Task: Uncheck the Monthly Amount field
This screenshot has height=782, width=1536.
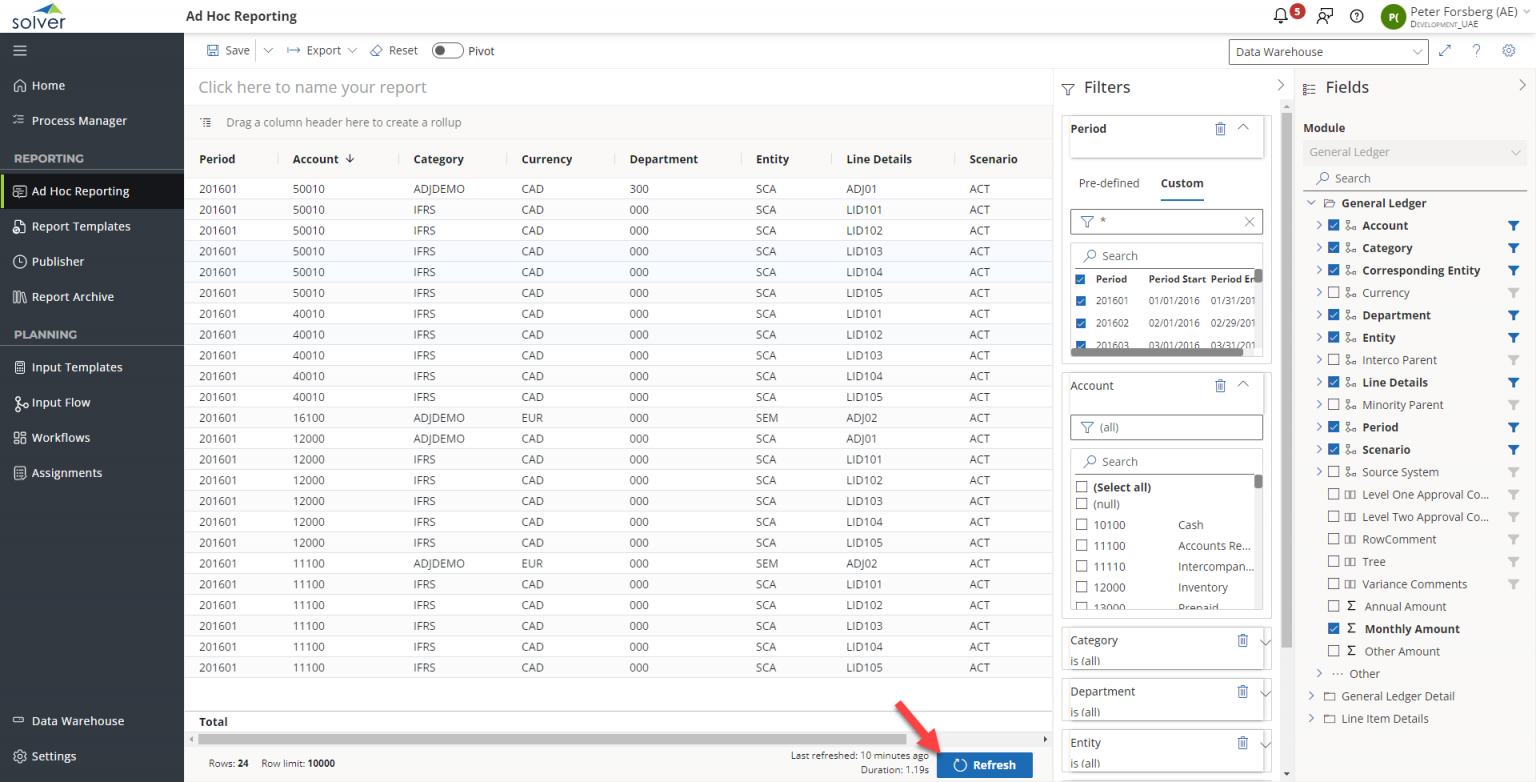Action: 1334,628
